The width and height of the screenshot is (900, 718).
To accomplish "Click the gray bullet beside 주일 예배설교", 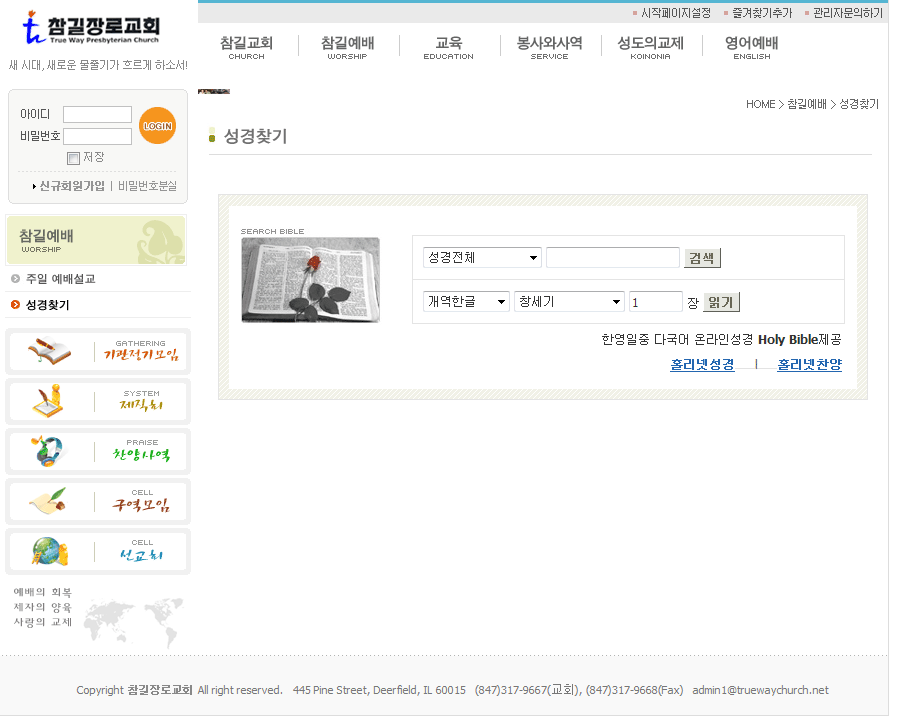I will click(x=15, y=279).
